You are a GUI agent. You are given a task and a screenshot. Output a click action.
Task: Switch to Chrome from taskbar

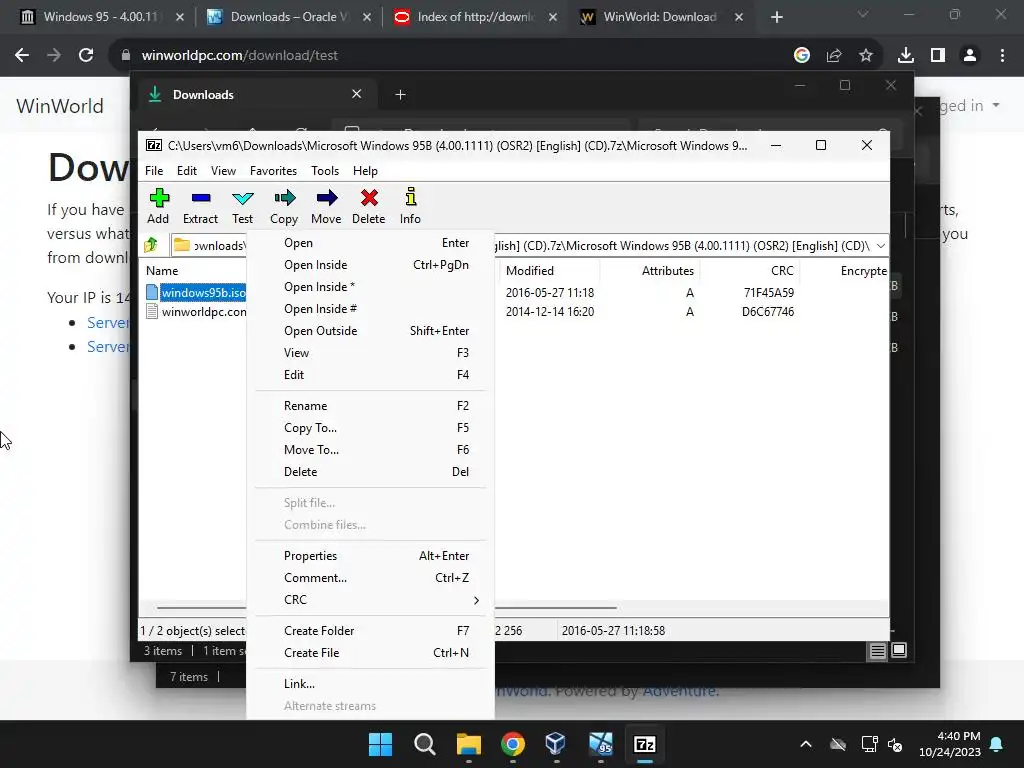click(513, 744)
